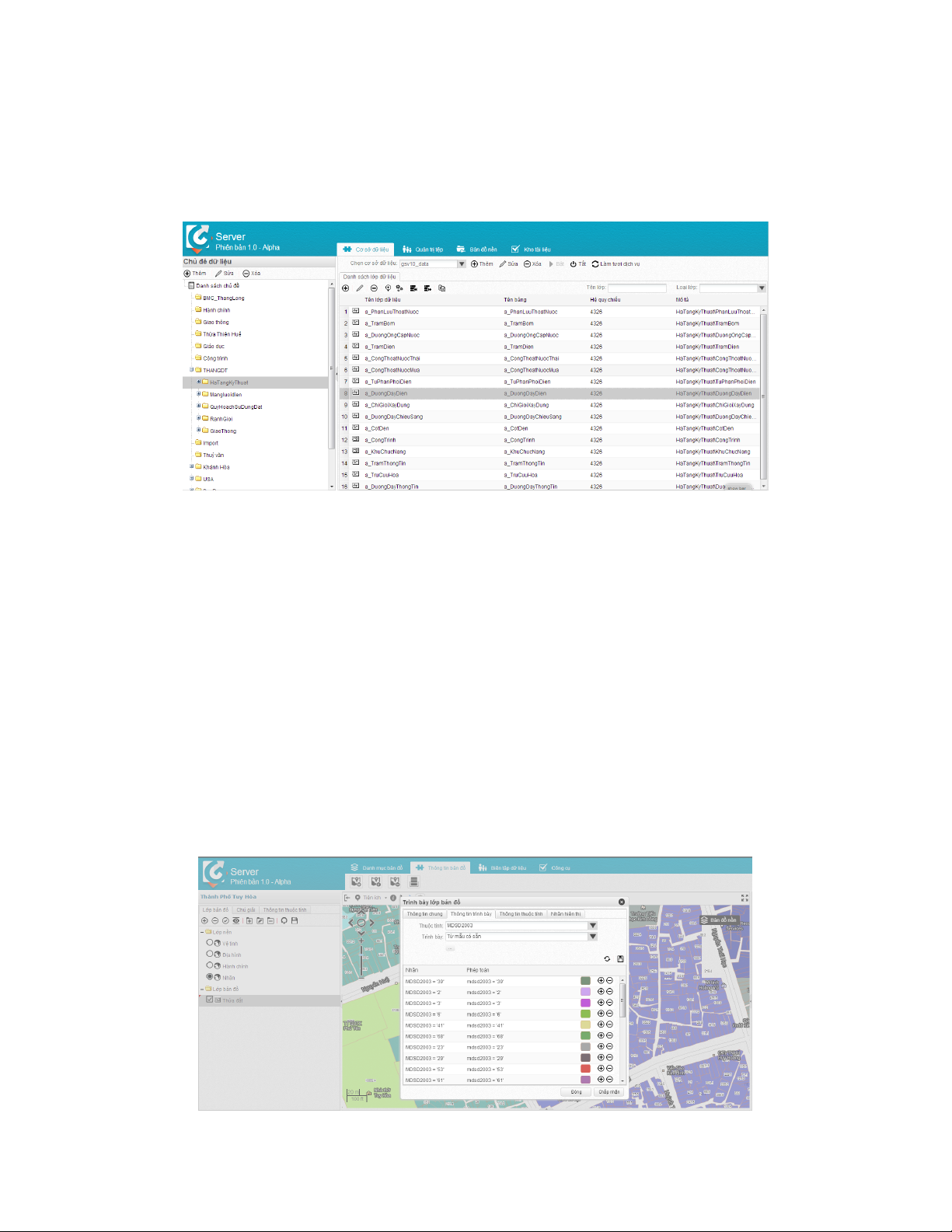Screen dimensions: 952x1232
Task: Click the minus remove icon in the data layer toolbar
Action: tap(374, 288)
